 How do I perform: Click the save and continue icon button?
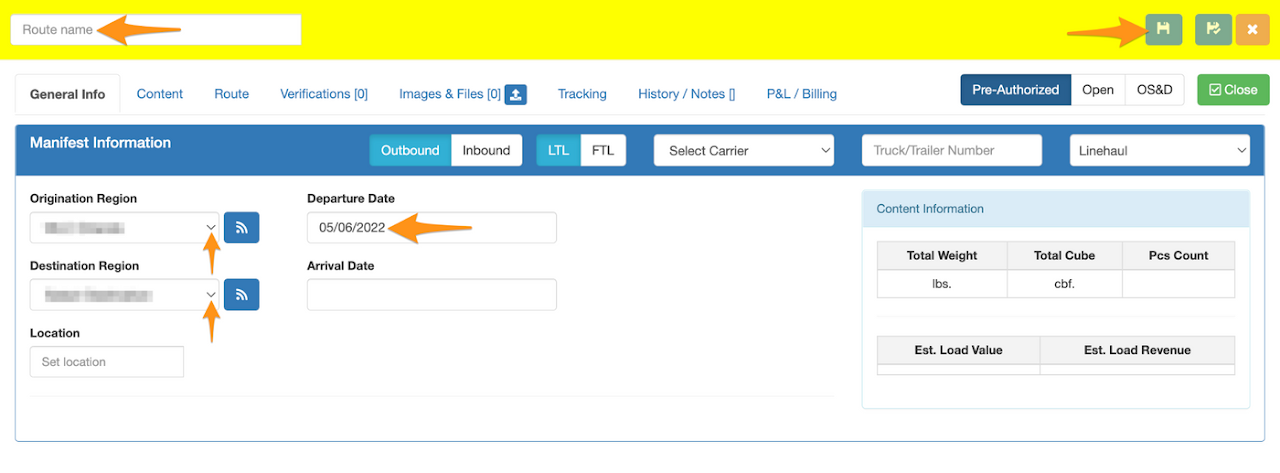click(1213, 29)
